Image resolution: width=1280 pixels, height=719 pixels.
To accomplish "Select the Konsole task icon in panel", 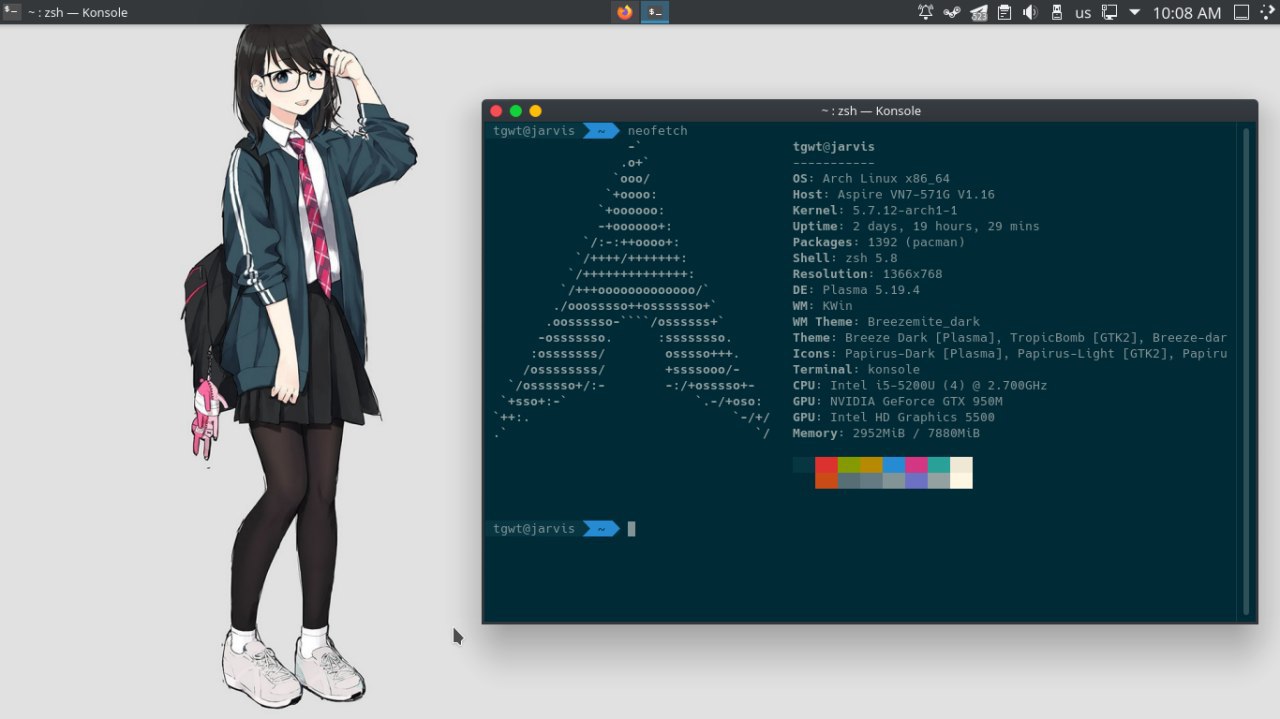I will tap(655, 12).
